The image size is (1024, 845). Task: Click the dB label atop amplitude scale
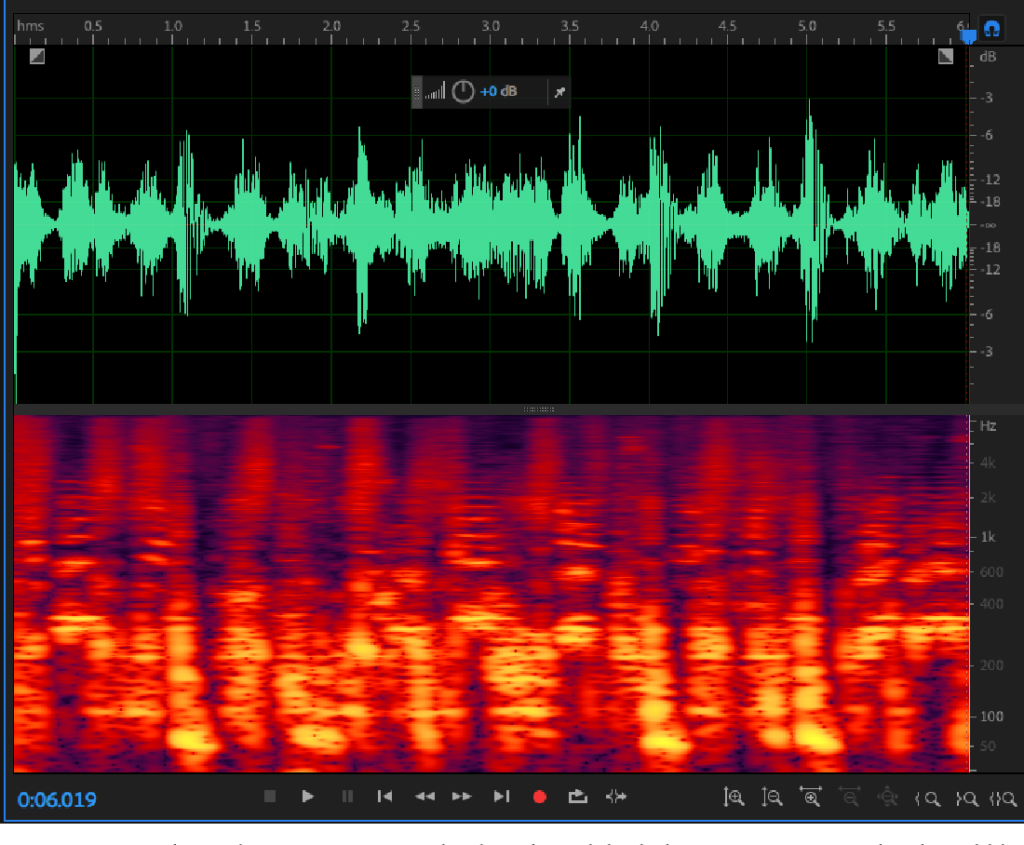click(987, 57)
